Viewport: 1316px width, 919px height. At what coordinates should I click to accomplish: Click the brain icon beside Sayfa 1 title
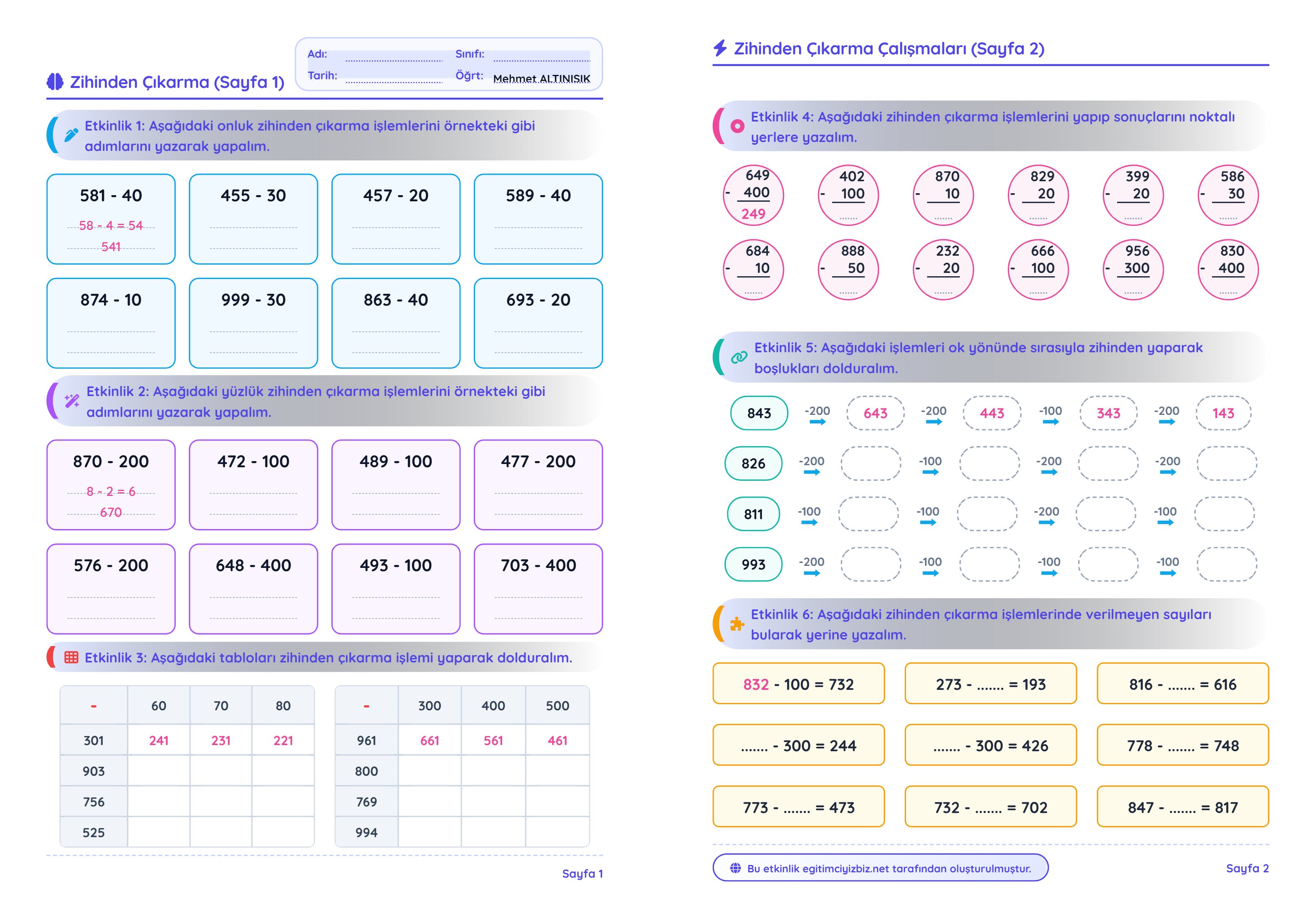[55, 82]
